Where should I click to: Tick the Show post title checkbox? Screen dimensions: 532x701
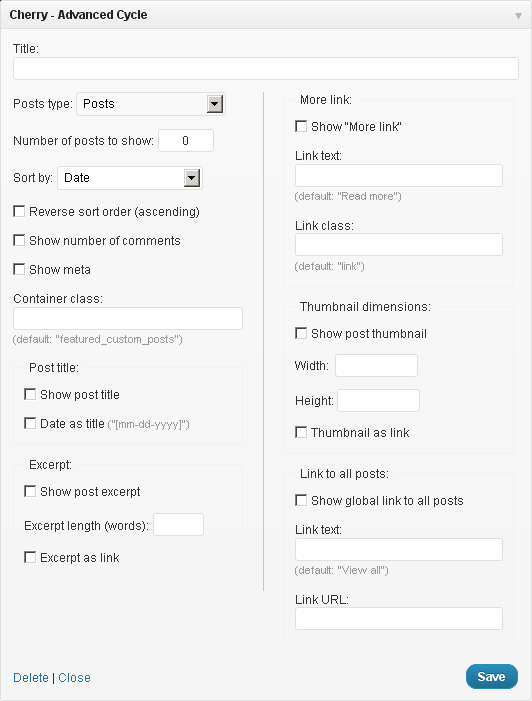coord(30,394)
